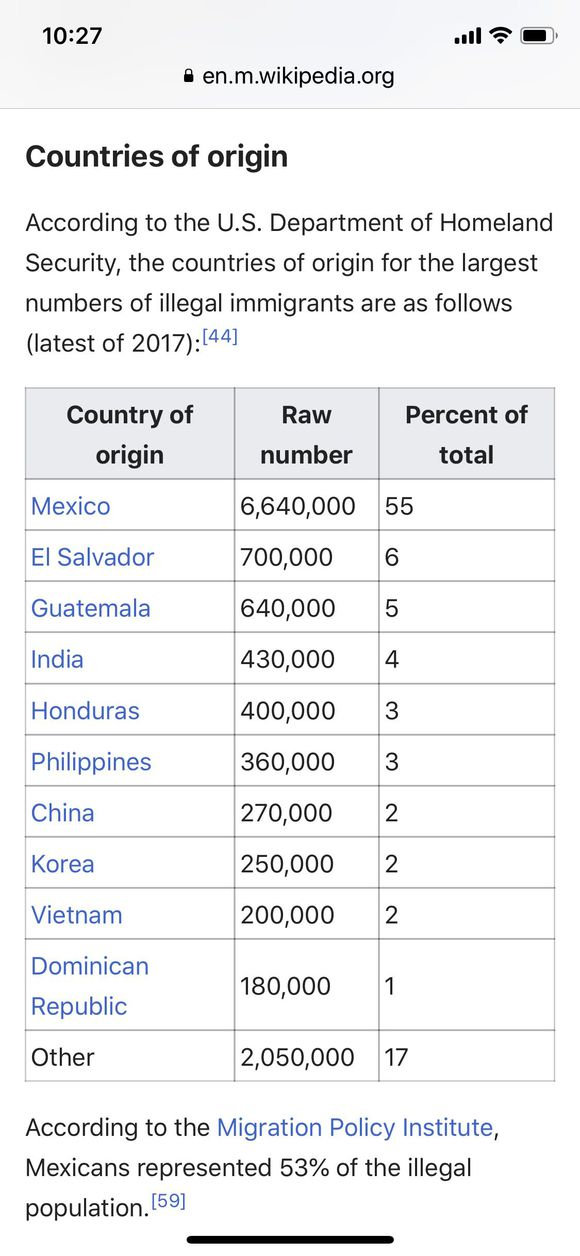Select the Korea link

click(x=63, y=864)
